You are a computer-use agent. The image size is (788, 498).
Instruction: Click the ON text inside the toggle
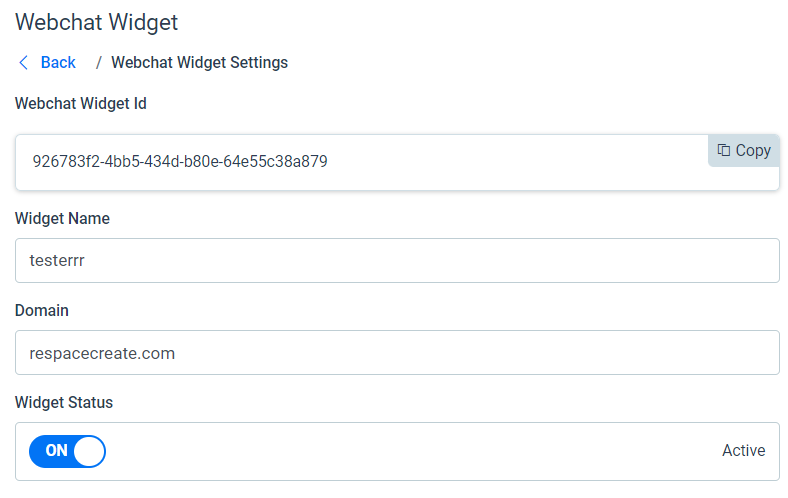56,450
